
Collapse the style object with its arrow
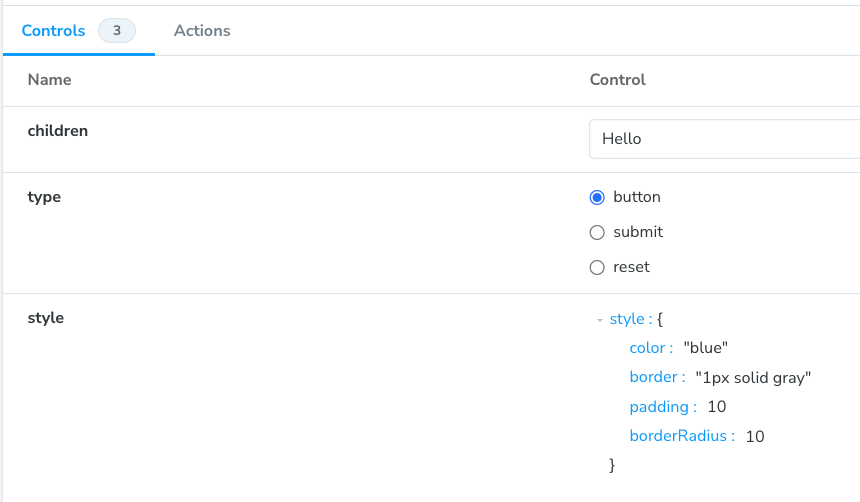pyautogui.click(x=600, y=320)
